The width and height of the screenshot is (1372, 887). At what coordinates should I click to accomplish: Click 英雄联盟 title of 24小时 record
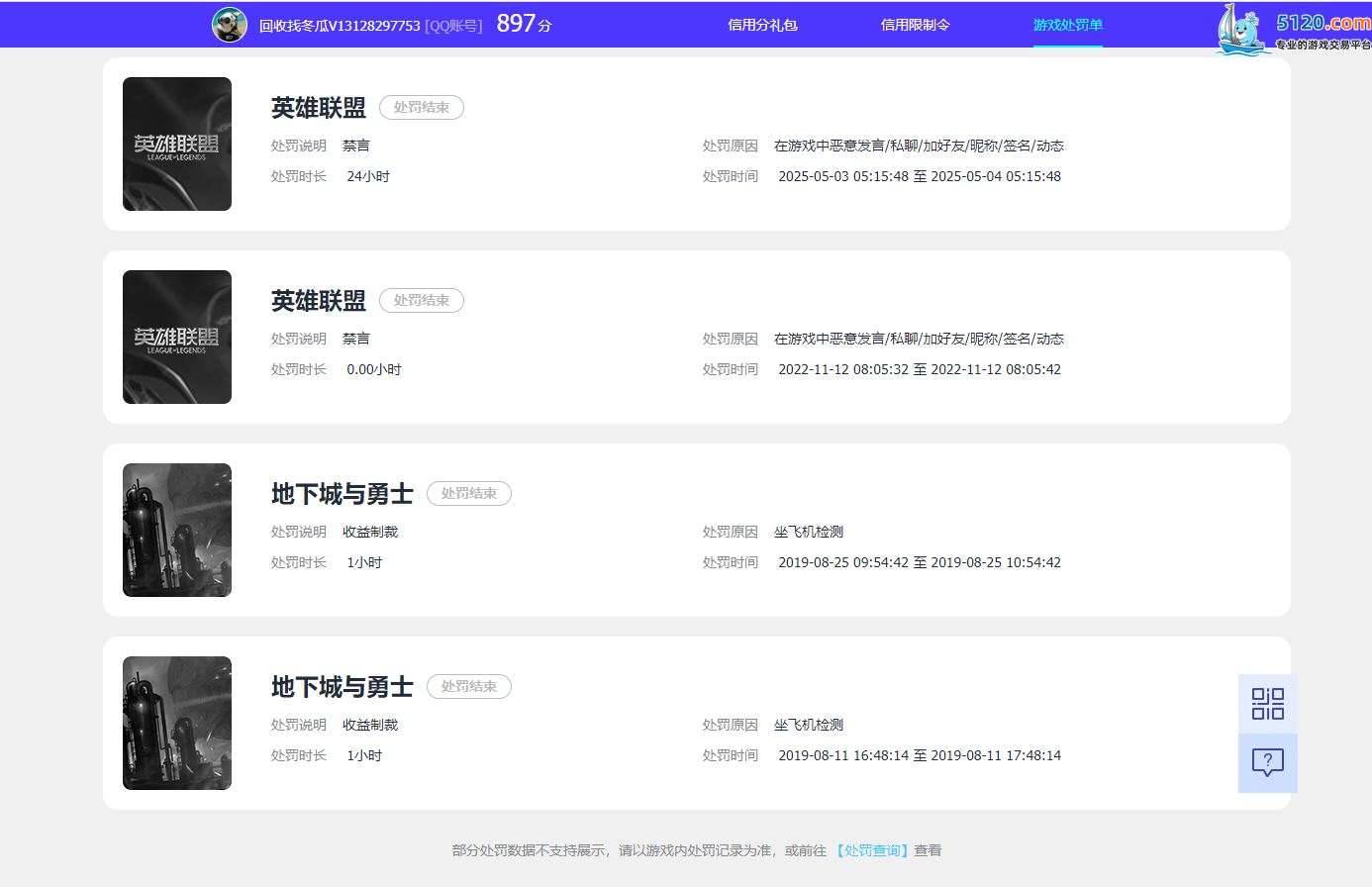[x=319, y=107]
